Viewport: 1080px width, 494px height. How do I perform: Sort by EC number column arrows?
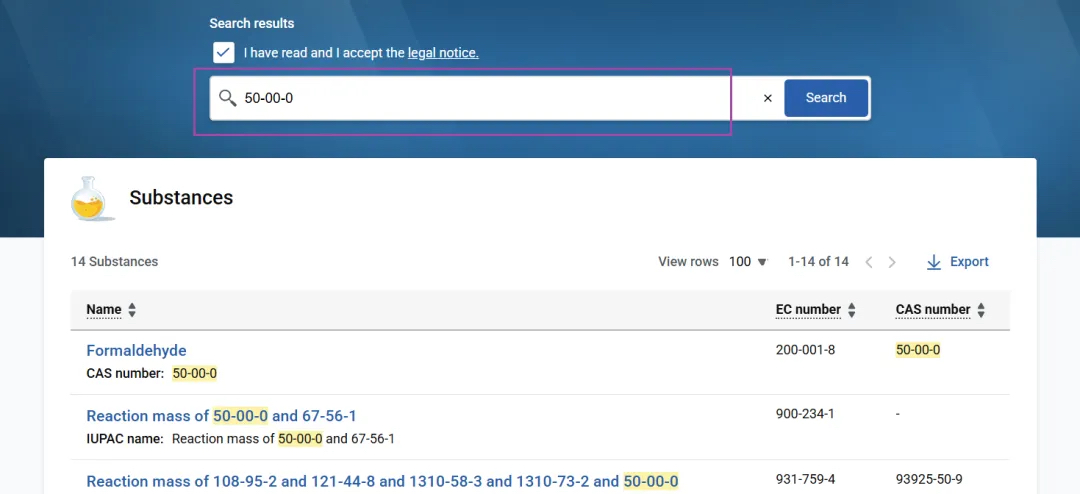(851, 310)
